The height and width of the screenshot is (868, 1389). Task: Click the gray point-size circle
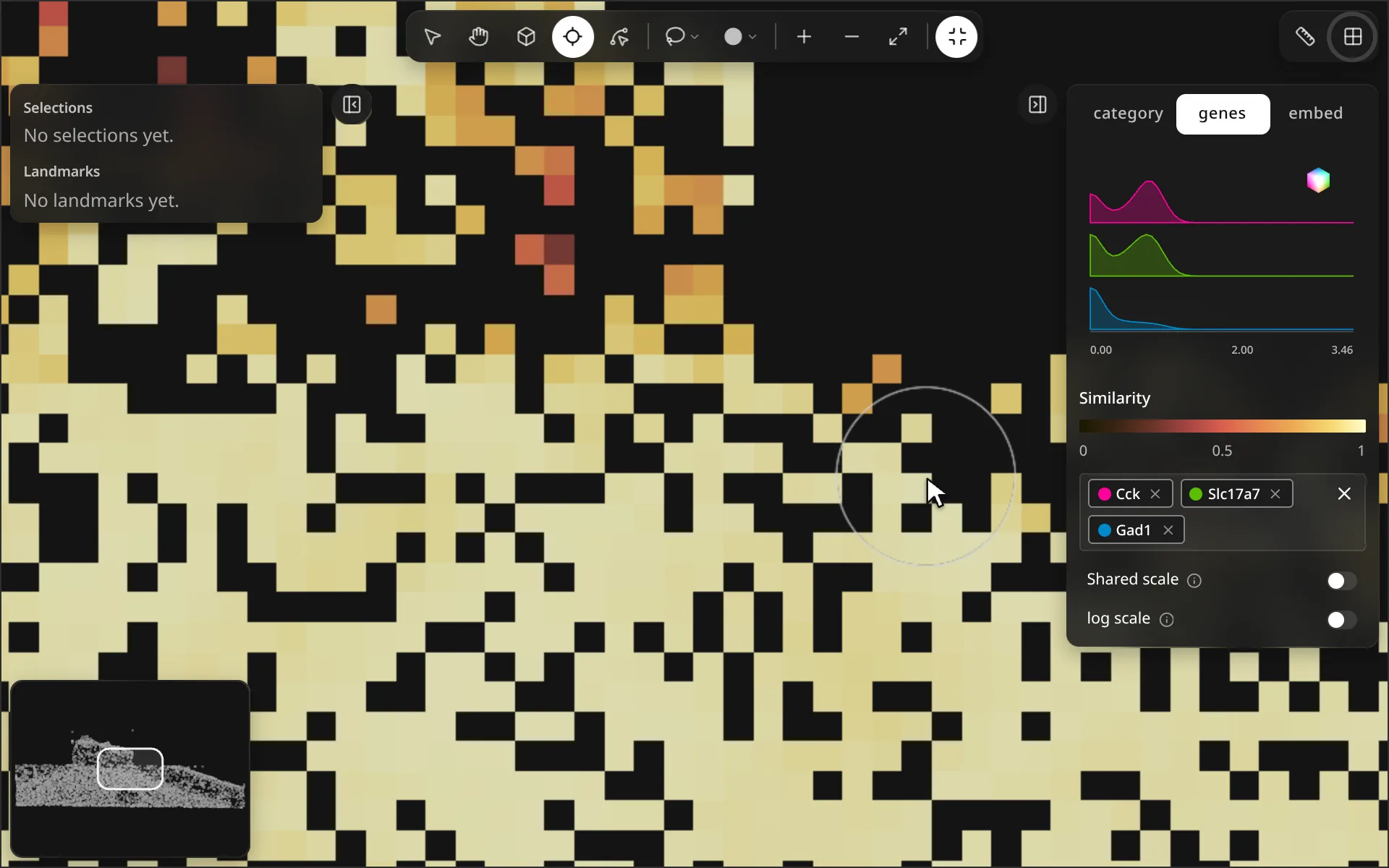pyautogui.click(x=733, y=37)
